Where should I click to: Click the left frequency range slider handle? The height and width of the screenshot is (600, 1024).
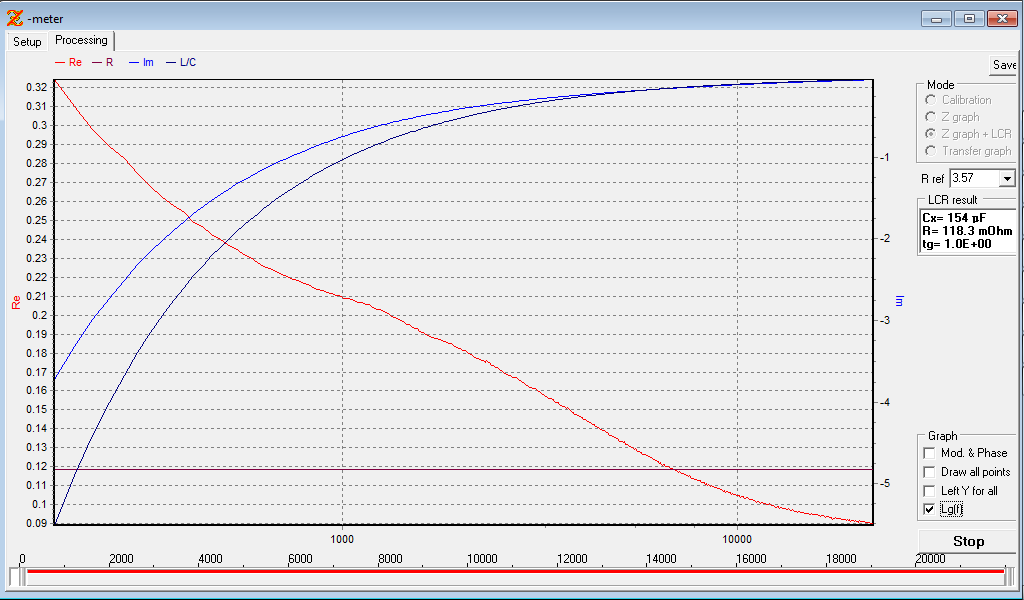[x=15, y=577]
